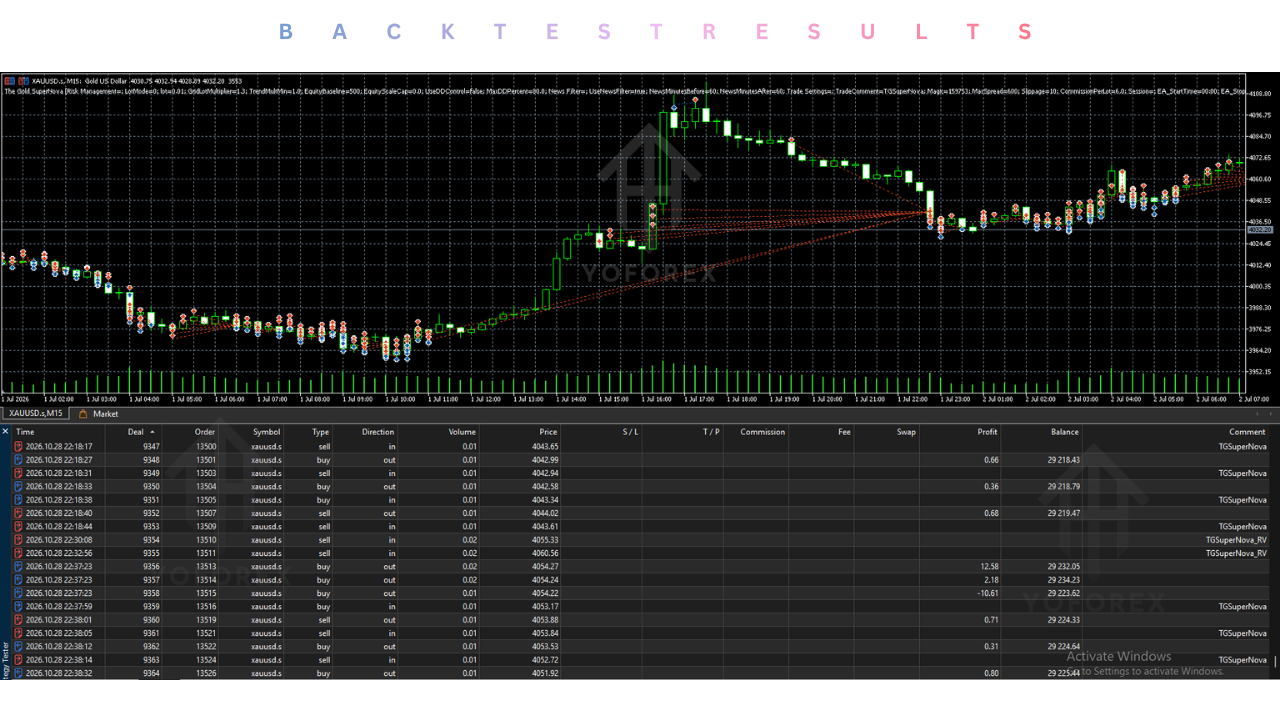Click the sell deal icon for deal 9363
This screenshot has height=720, width=1280.
(x=18, y=660)
